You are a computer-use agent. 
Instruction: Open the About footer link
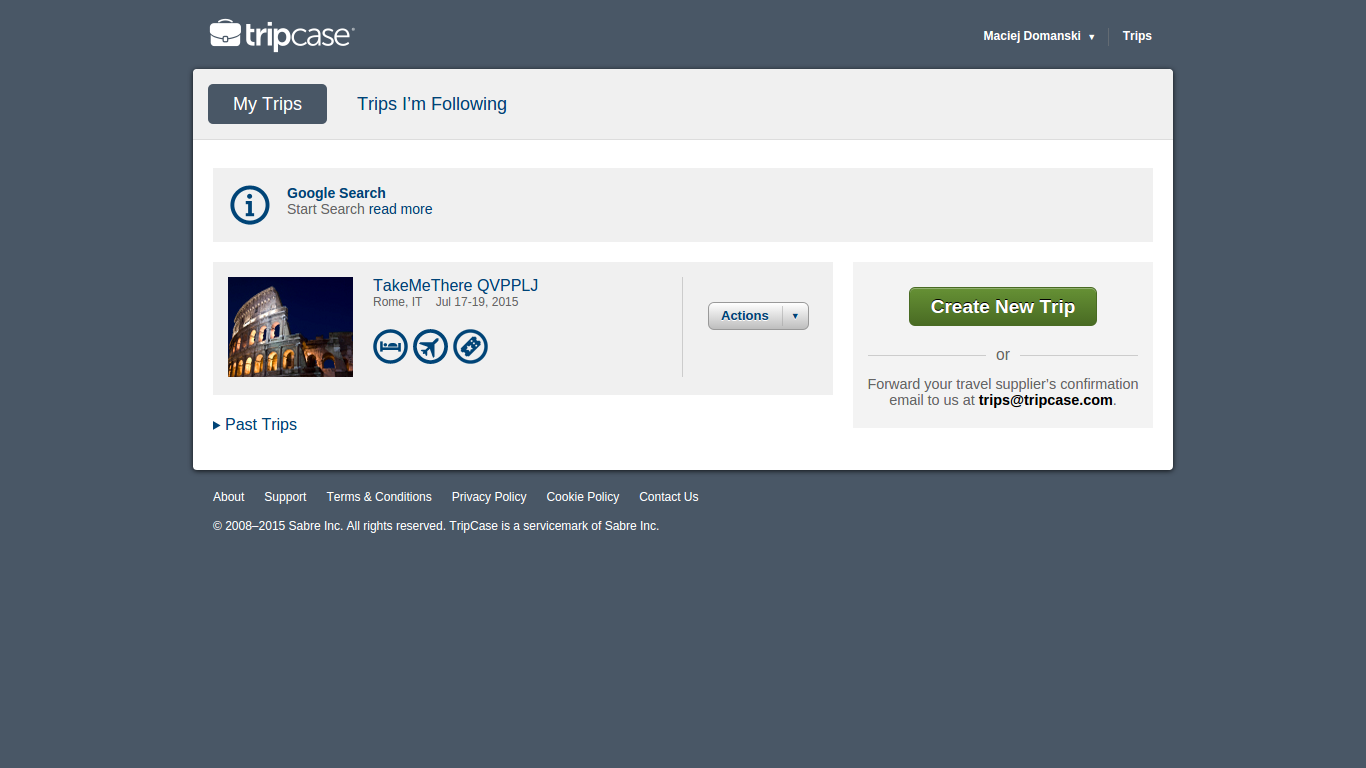[228, 497]
